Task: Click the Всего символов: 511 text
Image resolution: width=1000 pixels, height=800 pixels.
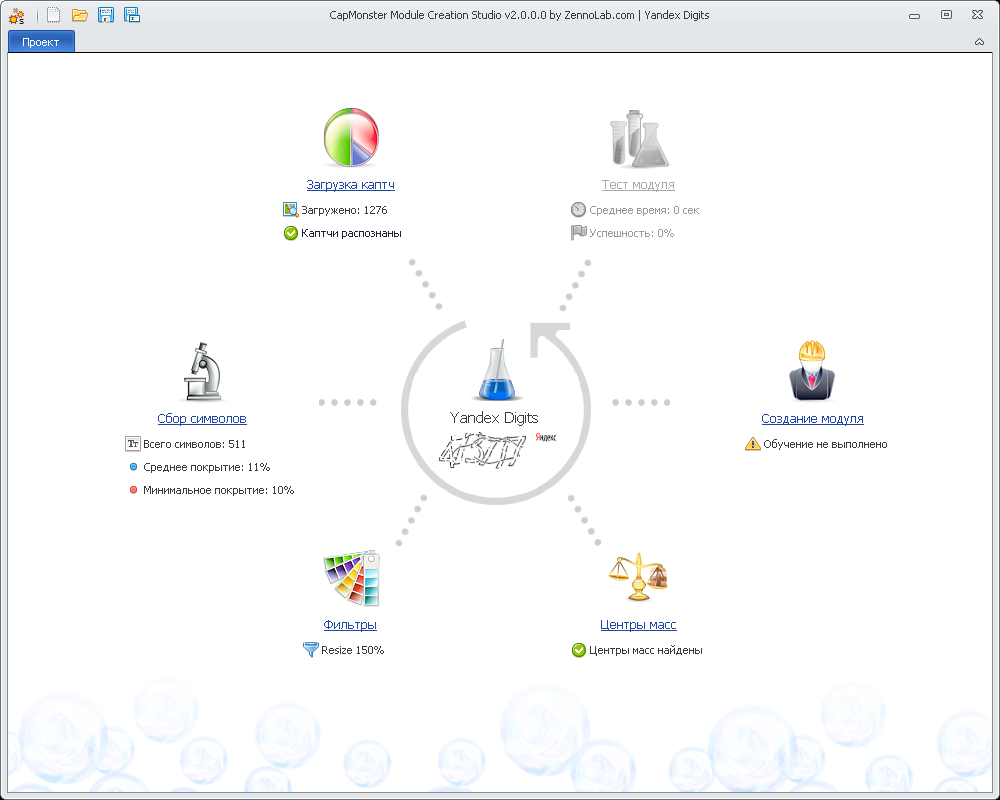Action: [195, 444]
